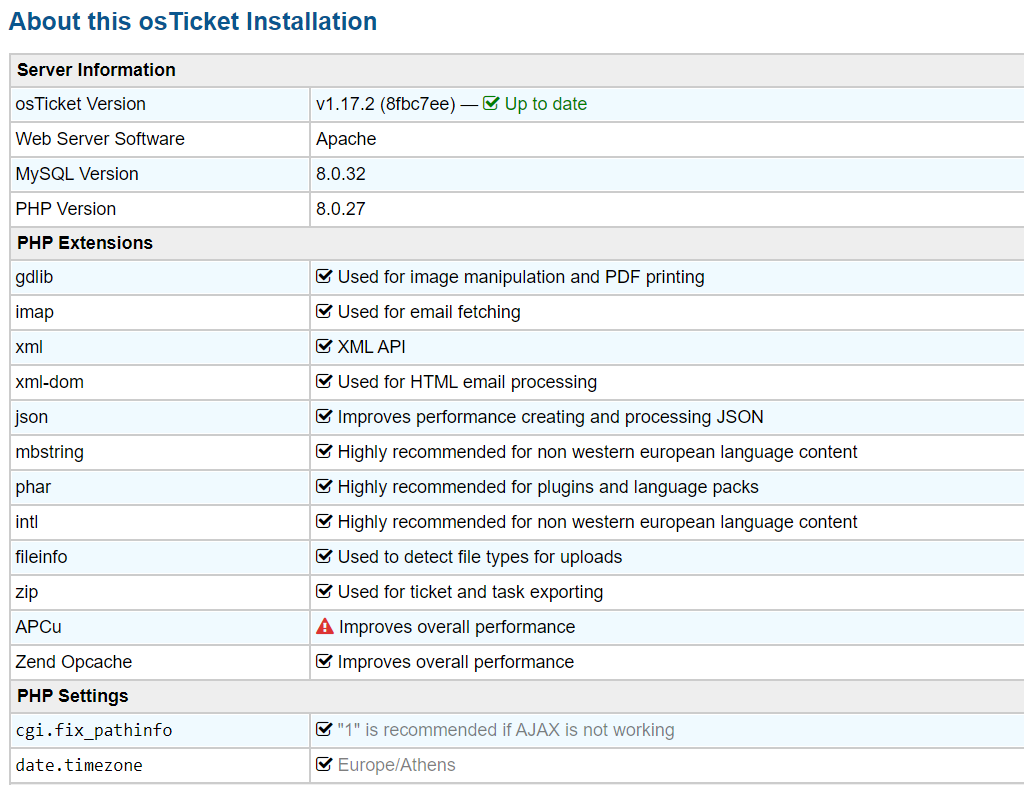Viewport: 1024px width, 785px height.
Task: Click the check icon in the imap row
Action: (324, 312)
